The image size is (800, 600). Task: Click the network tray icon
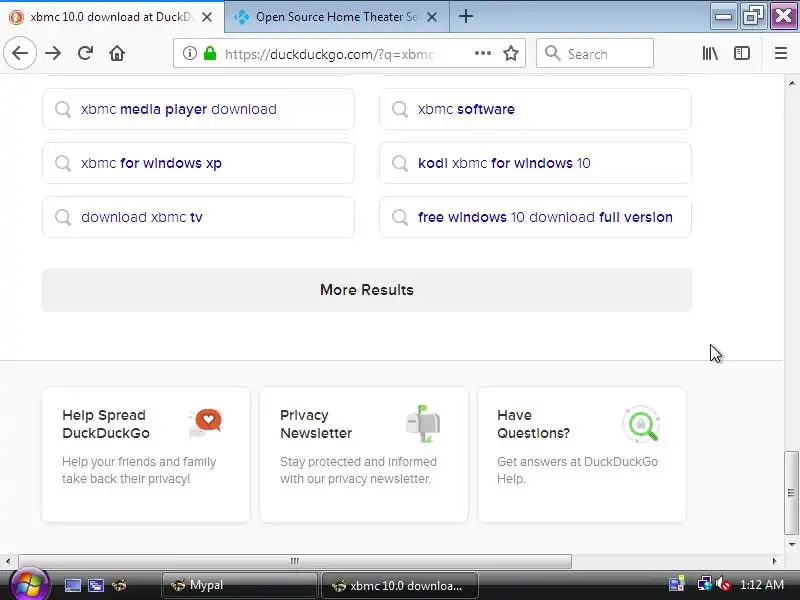705,584
